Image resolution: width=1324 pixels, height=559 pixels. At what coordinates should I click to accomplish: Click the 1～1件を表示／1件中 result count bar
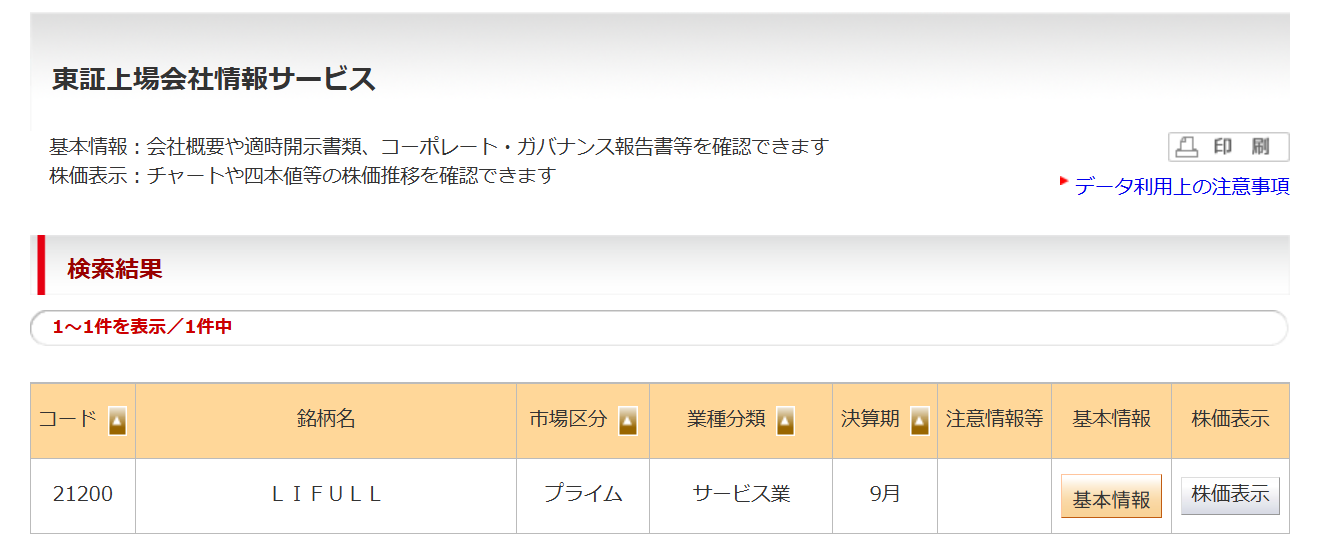coord(659,327)
